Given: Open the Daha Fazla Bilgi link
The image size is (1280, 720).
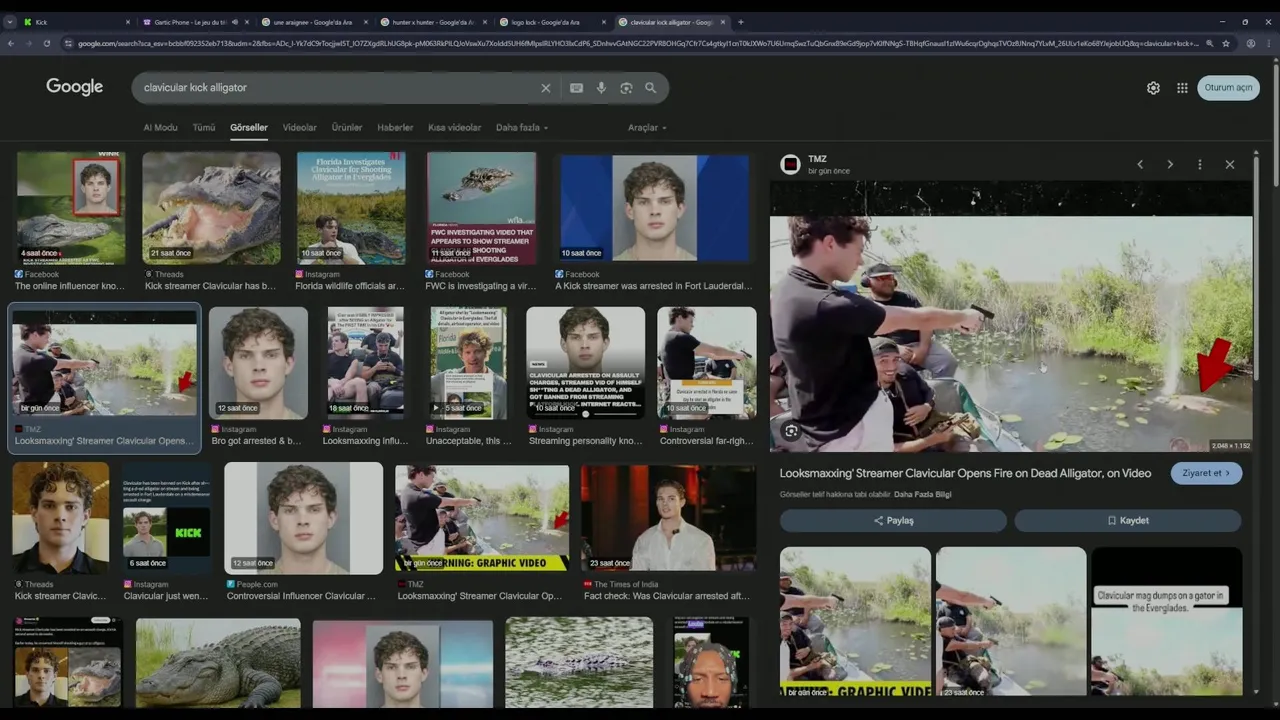Looking at the screenshot, I should click(x=923, y=495).
